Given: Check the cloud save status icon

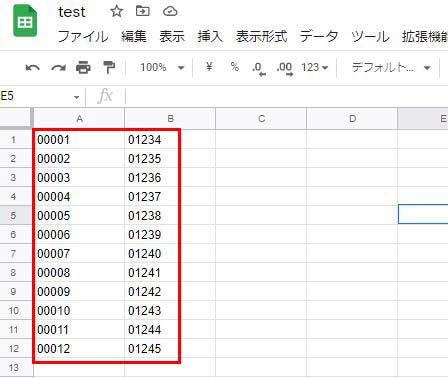Looking at the screenshot, I should click(x=170, y=12).
